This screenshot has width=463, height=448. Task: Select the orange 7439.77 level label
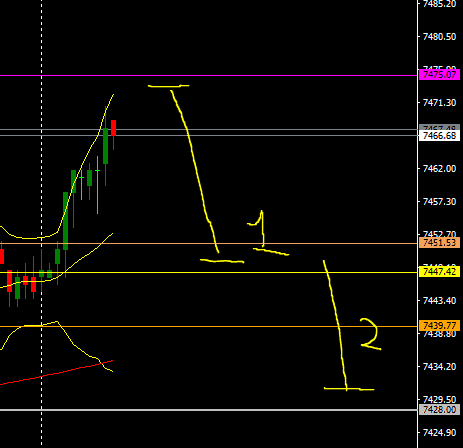pyautogui.click(x=439, y=325)
